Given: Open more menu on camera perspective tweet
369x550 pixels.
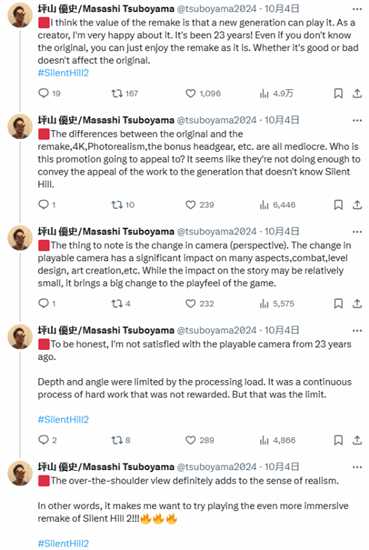Looking at the screenshot, I should (x=357, y=232).
